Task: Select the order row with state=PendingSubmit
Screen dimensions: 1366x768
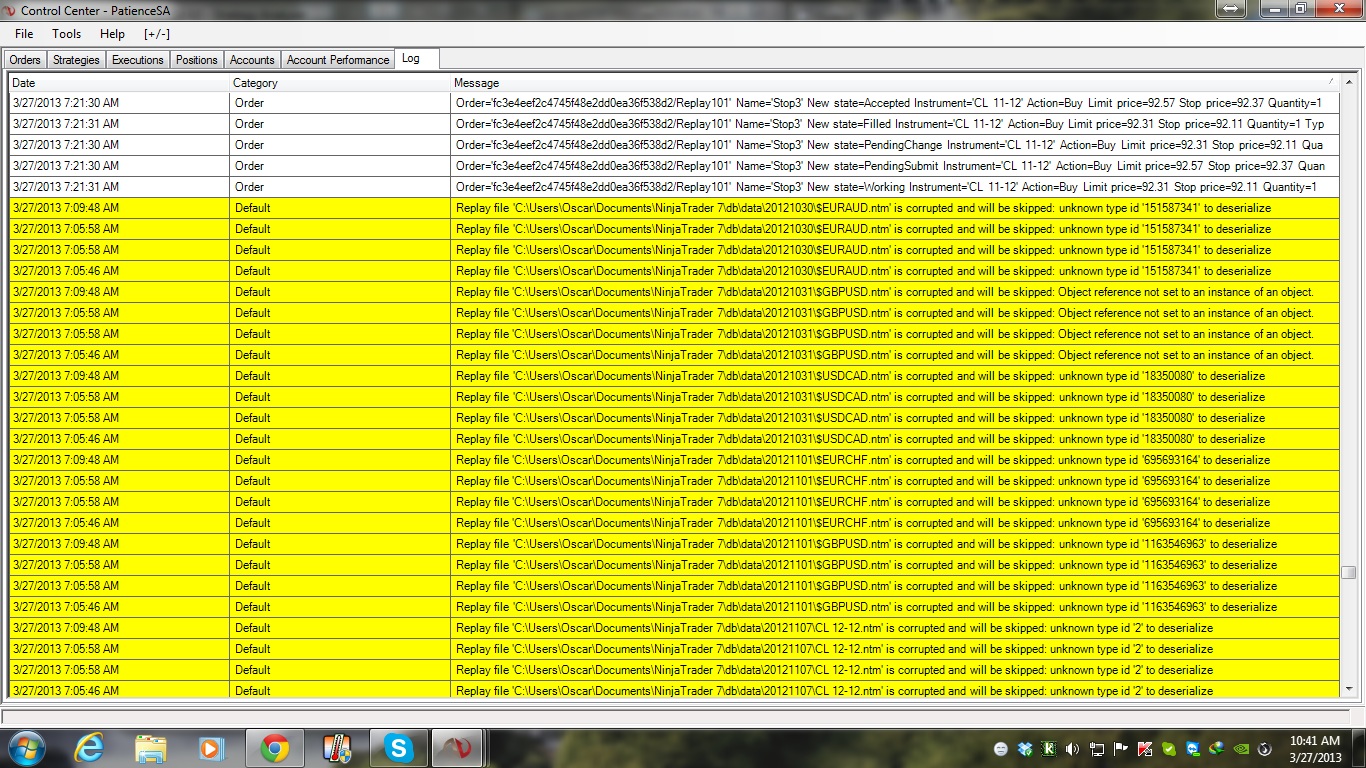Action: click(674, 166)
